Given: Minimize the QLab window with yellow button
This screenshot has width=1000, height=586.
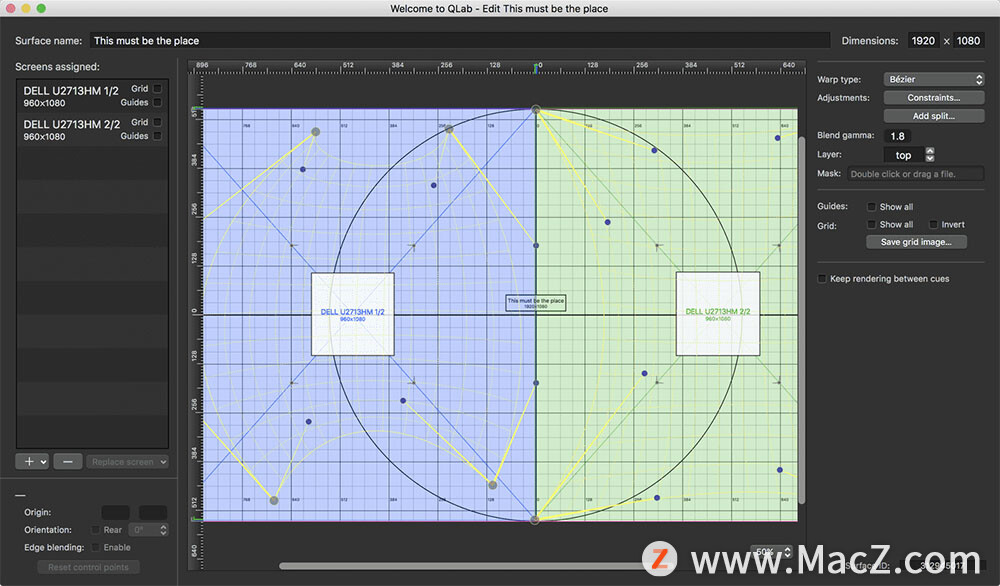Looking at the screenshot, I should click(26, 8).
